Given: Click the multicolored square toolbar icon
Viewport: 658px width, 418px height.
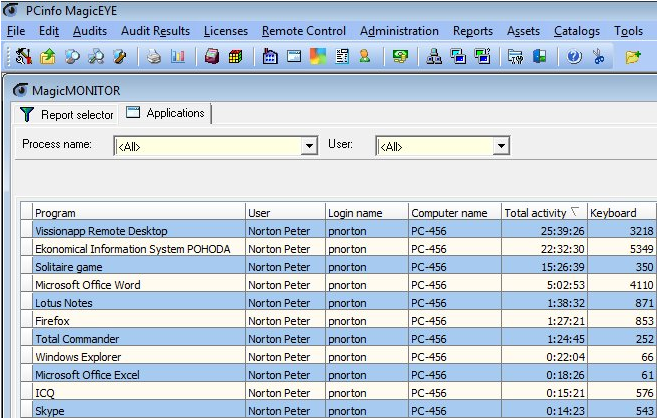Looking at the screenshot, I should pyautogui.click(x=318, y=56).
